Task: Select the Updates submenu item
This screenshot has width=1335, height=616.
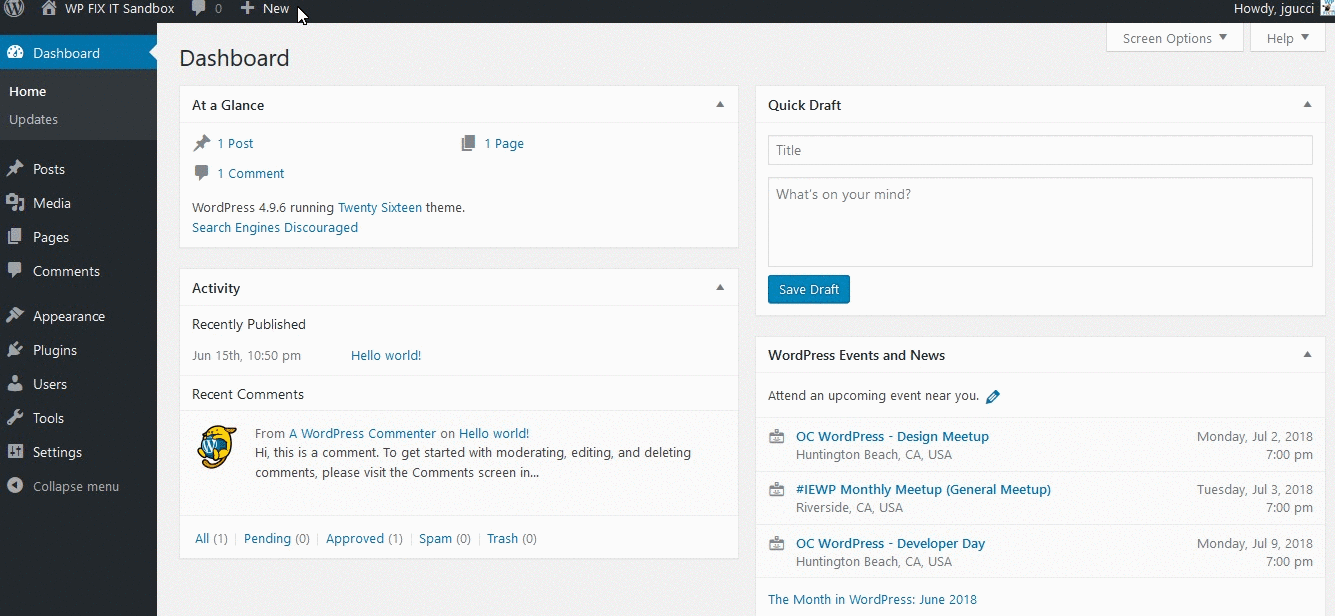Action: coord(33,119)
